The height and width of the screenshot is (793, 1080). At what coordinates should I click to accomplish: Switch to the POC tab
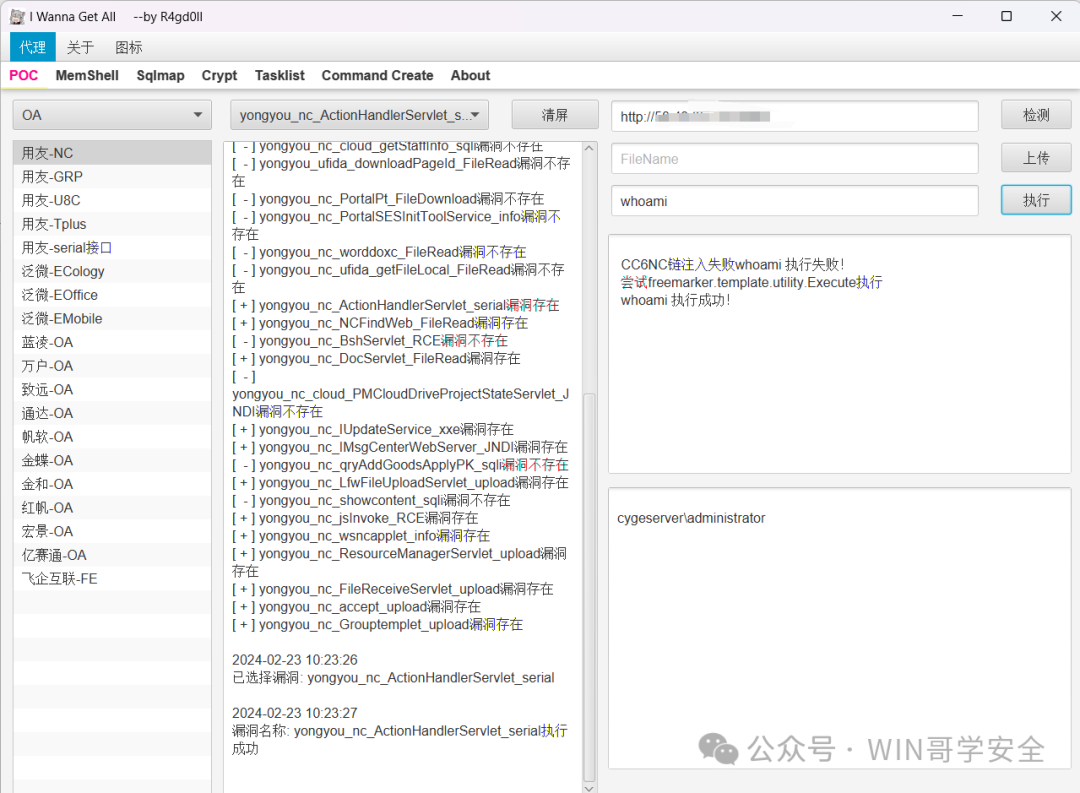point(23,76)
